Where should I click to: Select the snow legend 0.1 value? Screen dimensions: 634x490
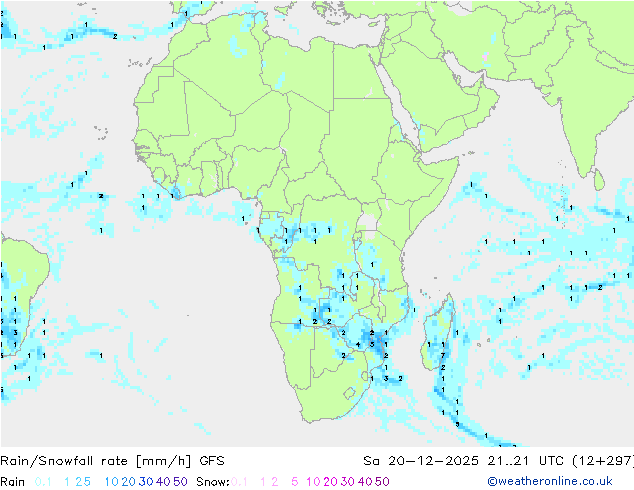pos(239,482)
